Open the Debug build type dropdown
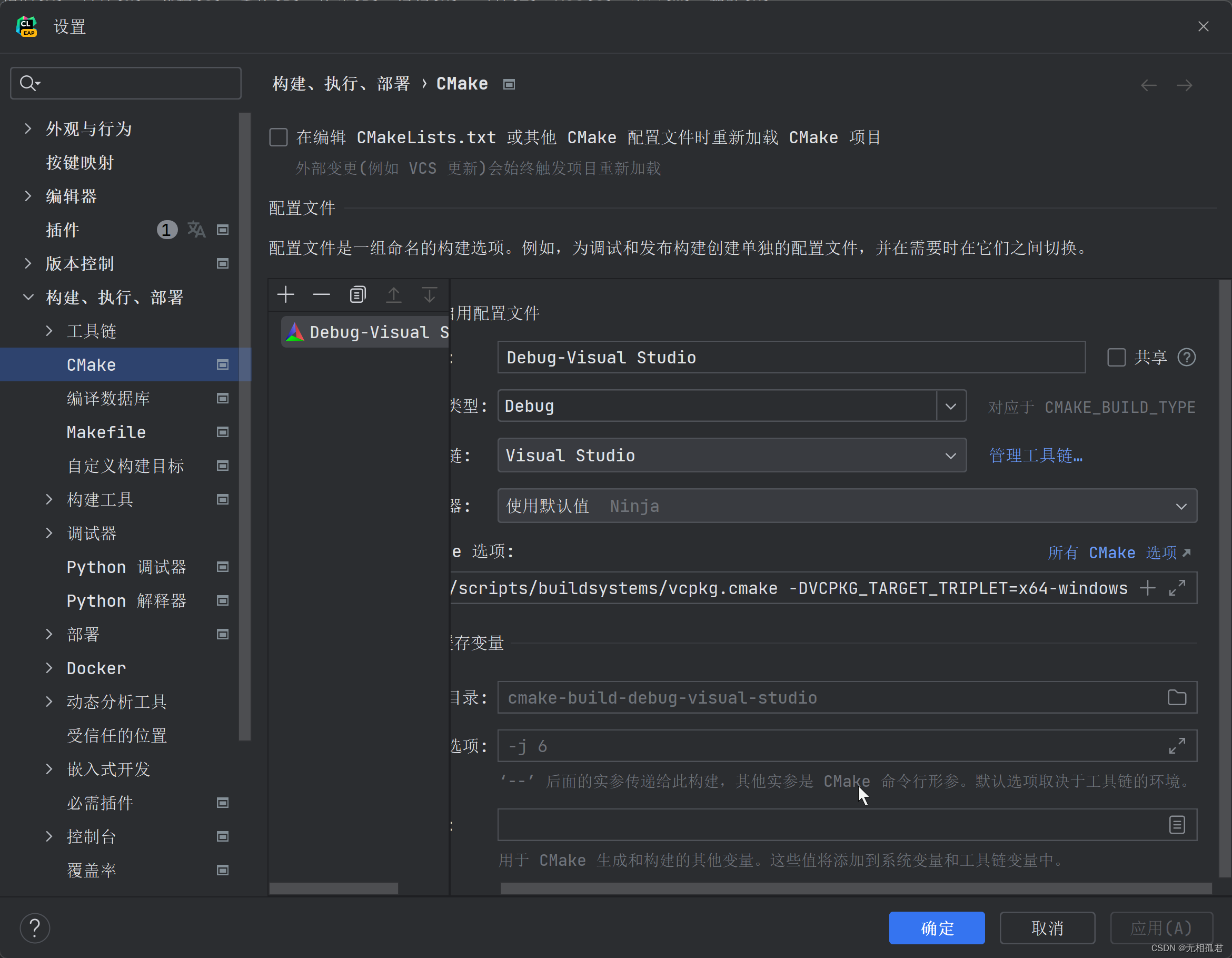The image size is (1232, 958). tap(950, 406)
